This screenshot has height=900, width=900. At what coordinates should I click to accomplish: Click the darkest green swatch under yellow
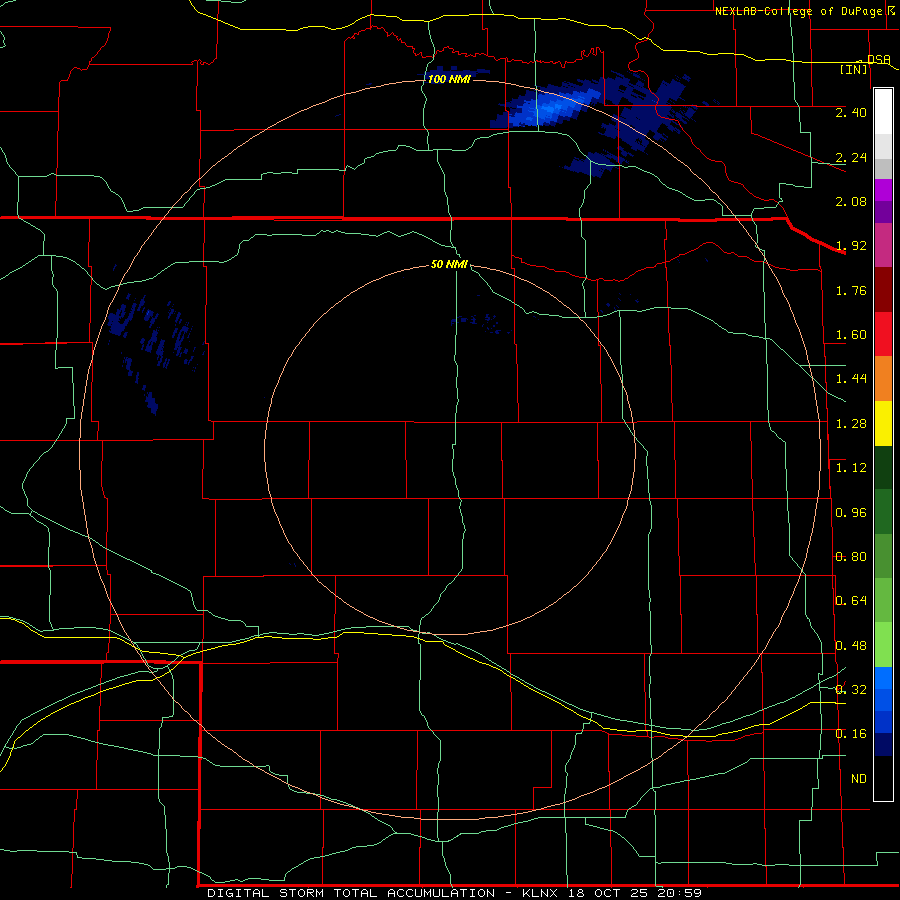tap(883, 467)
